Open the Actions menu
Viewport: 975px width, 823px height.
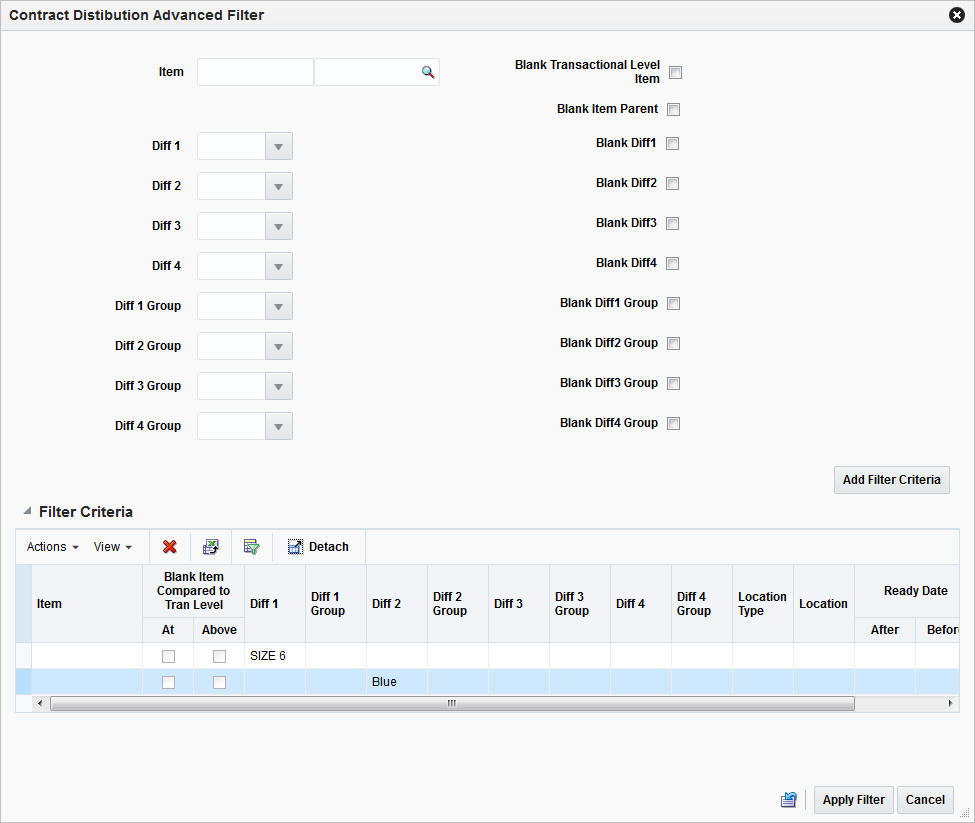click(x=51, y=547)
